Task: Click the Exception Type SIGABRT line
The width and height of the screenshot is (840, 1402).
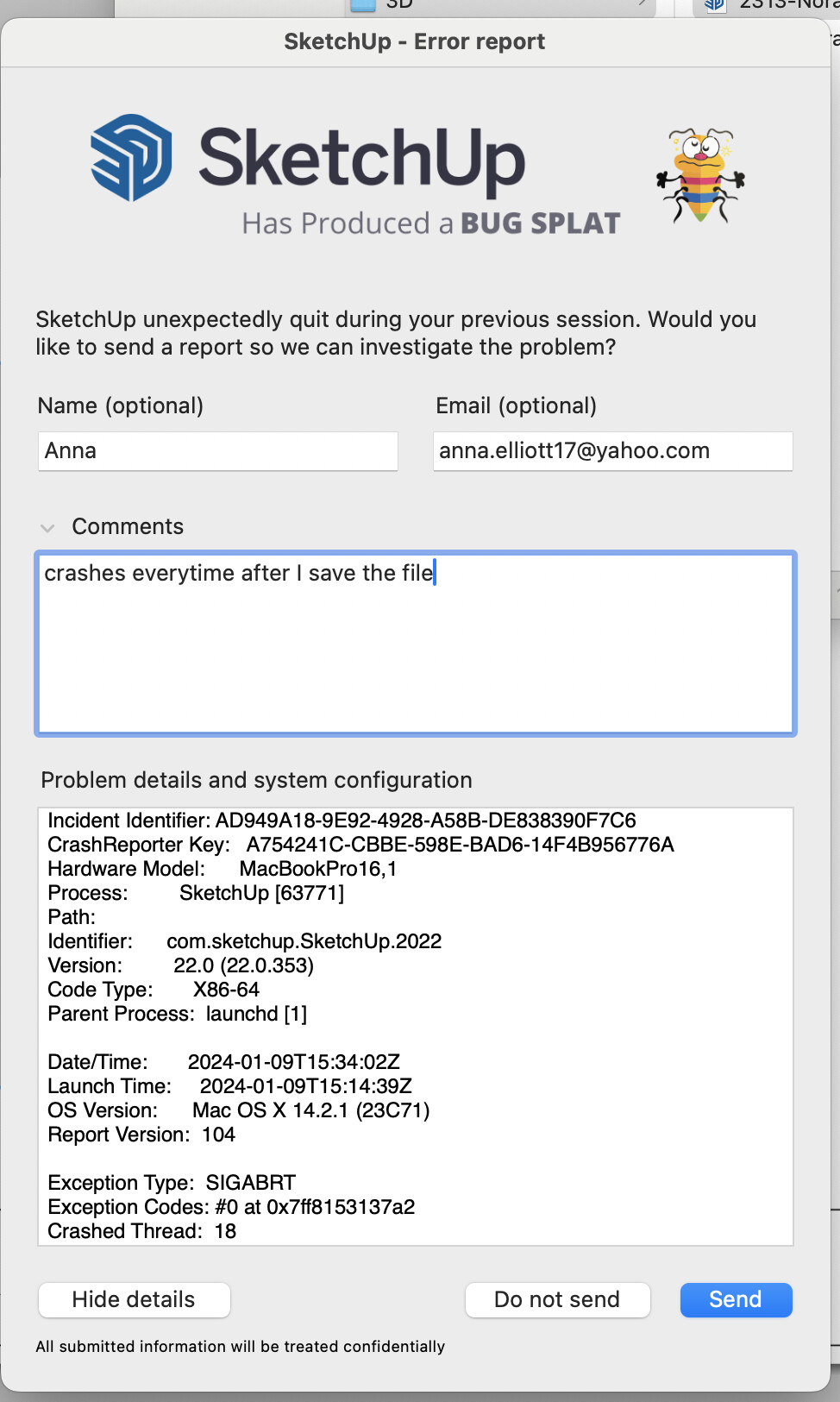Action: 172,1183
